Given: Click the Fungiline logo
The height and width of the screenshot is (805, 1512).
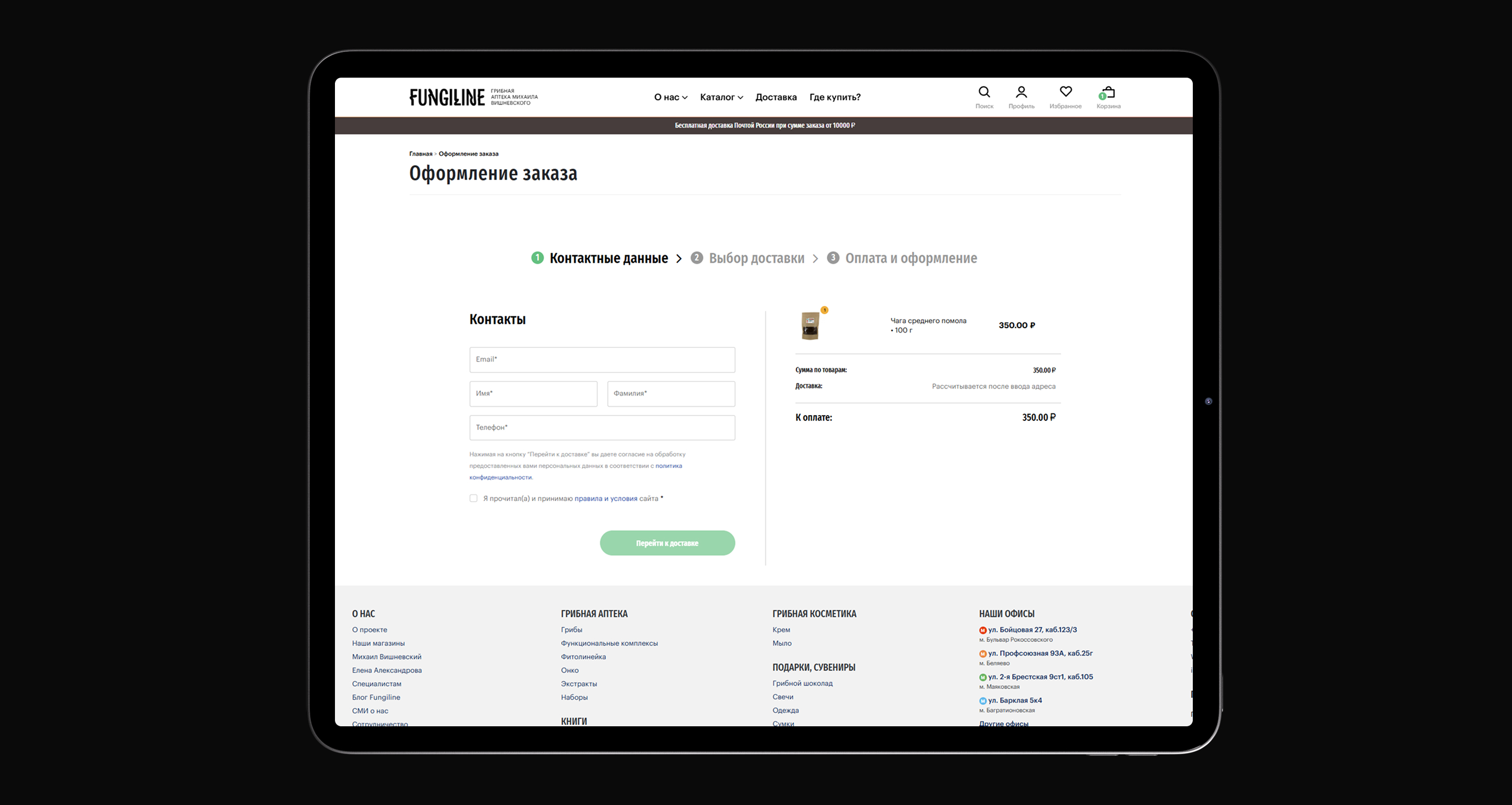Looking at the screenshot, I should pos(447,98).
